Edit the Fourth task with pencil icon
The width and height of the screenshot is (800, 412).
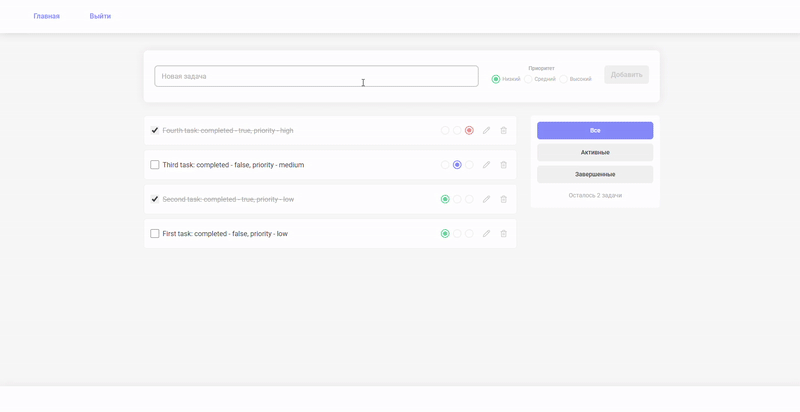tap(486, 131)
